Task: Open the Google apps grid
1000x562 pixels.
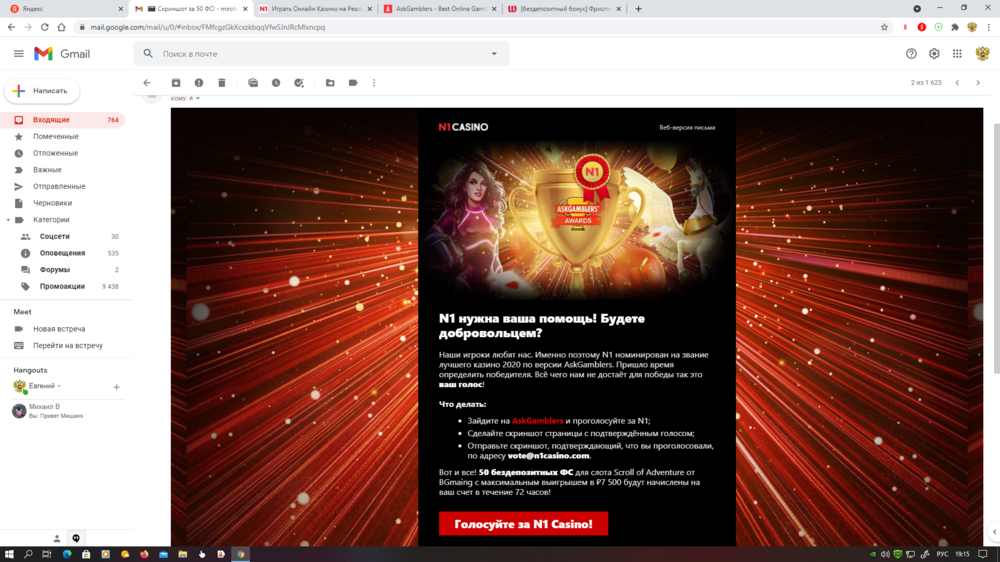Action: coord(957,54)
